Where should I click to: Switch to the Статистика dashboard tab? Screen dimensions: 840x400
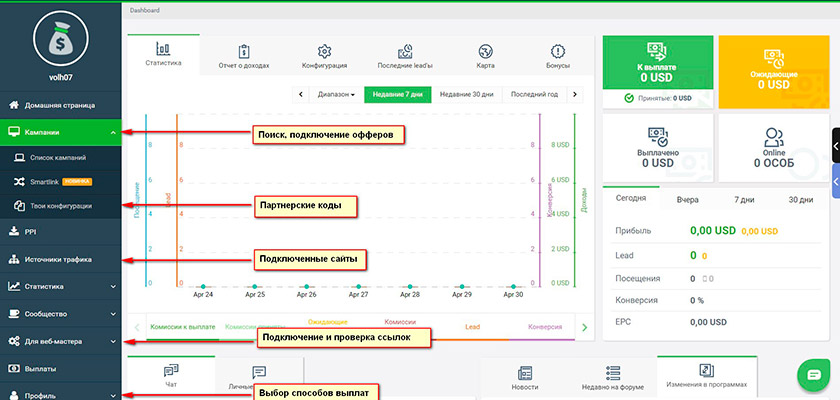pos(163,55)
